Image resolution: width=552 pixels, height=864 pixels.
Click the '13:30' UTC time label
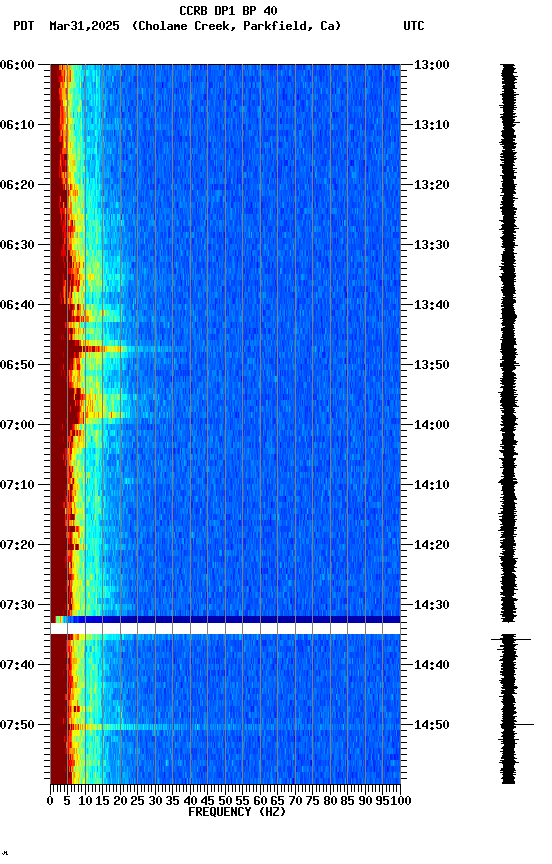431,245
